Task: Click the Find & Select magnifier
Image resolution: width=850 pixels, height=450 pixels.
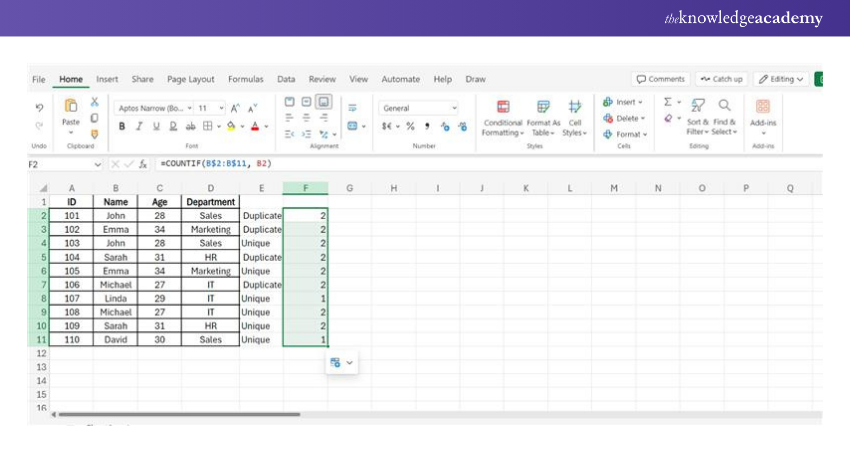Action: pyautogui.click(x=725, y=106)
